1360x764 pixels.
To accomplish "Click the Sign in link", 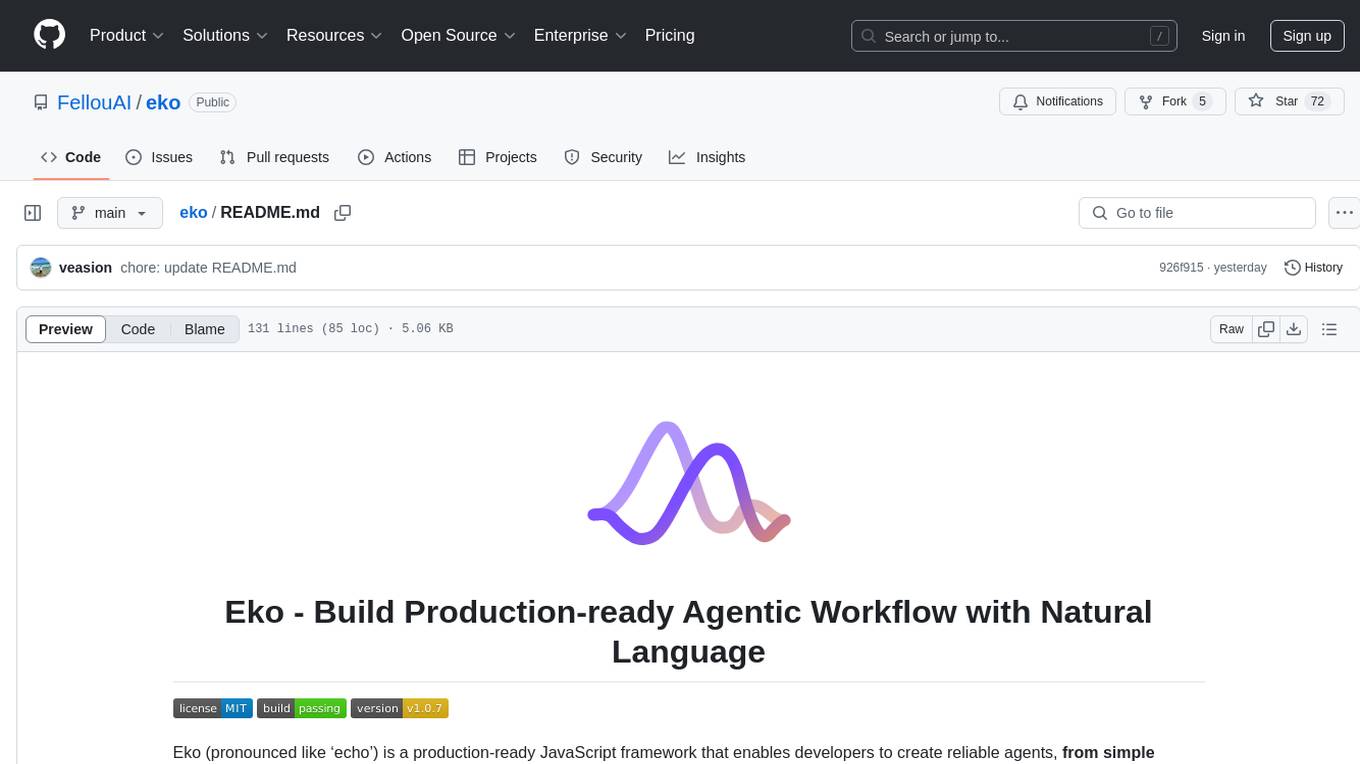I will [1223, 36].
